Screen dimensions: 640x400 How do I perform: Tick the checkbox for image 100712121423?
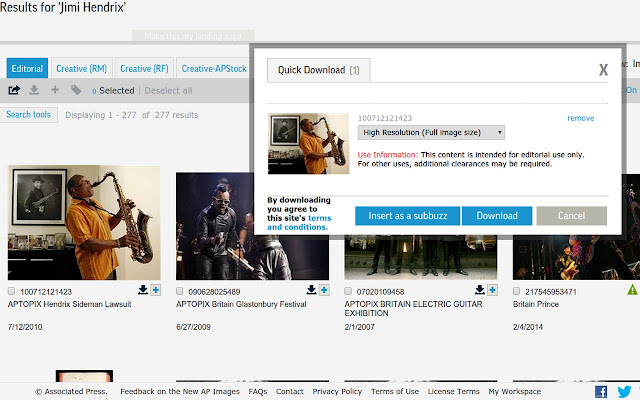tap(11, 291)
